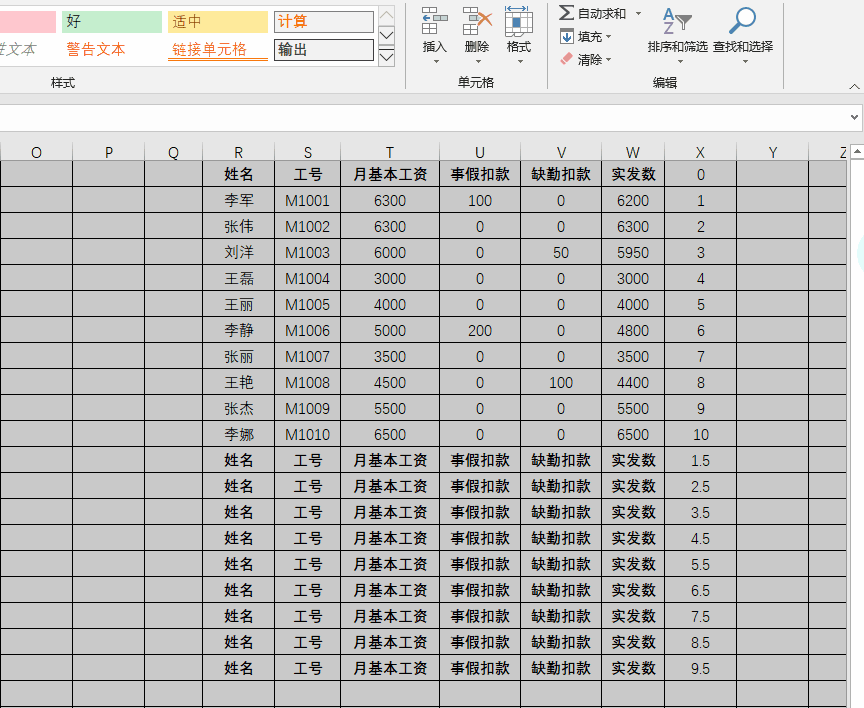Open the 格式 dropdown arrow
864x708 pixels.
pyautogui.click(x=520, y=62)
